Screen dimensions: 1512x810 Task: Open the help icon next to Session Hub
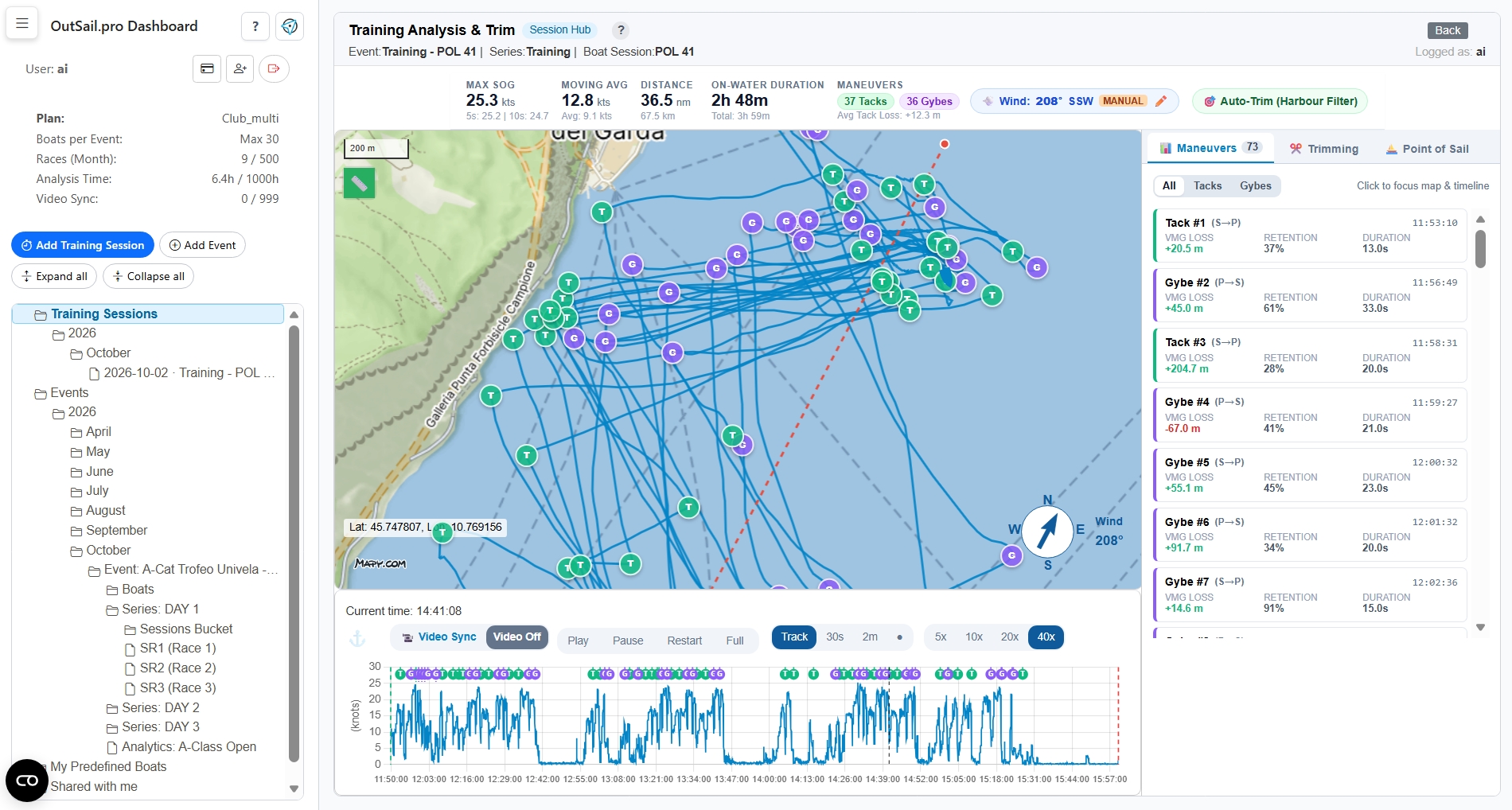(621, 30)
